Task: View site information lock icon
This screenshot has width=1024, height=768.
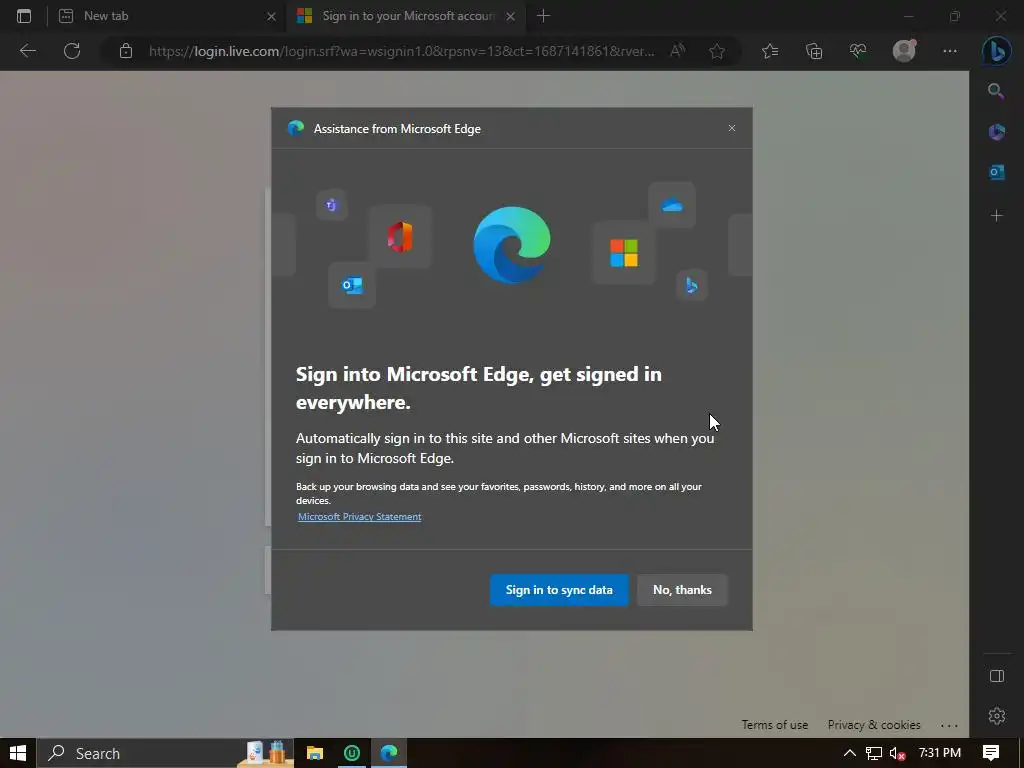Action: 126,51
